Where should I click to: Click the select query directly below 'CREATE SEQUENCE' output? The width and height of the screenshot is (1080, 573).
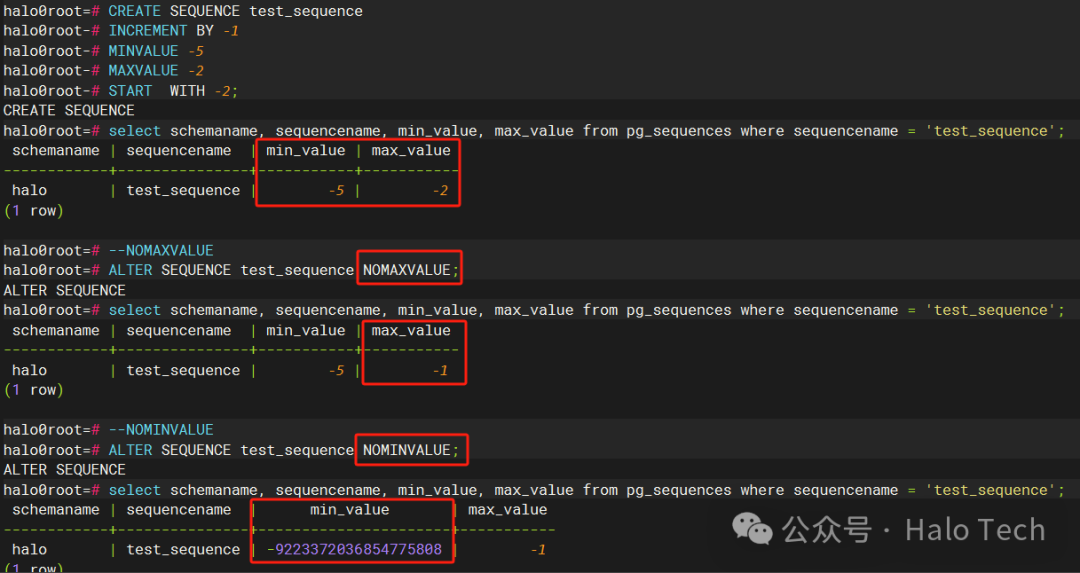click(586, 131)
